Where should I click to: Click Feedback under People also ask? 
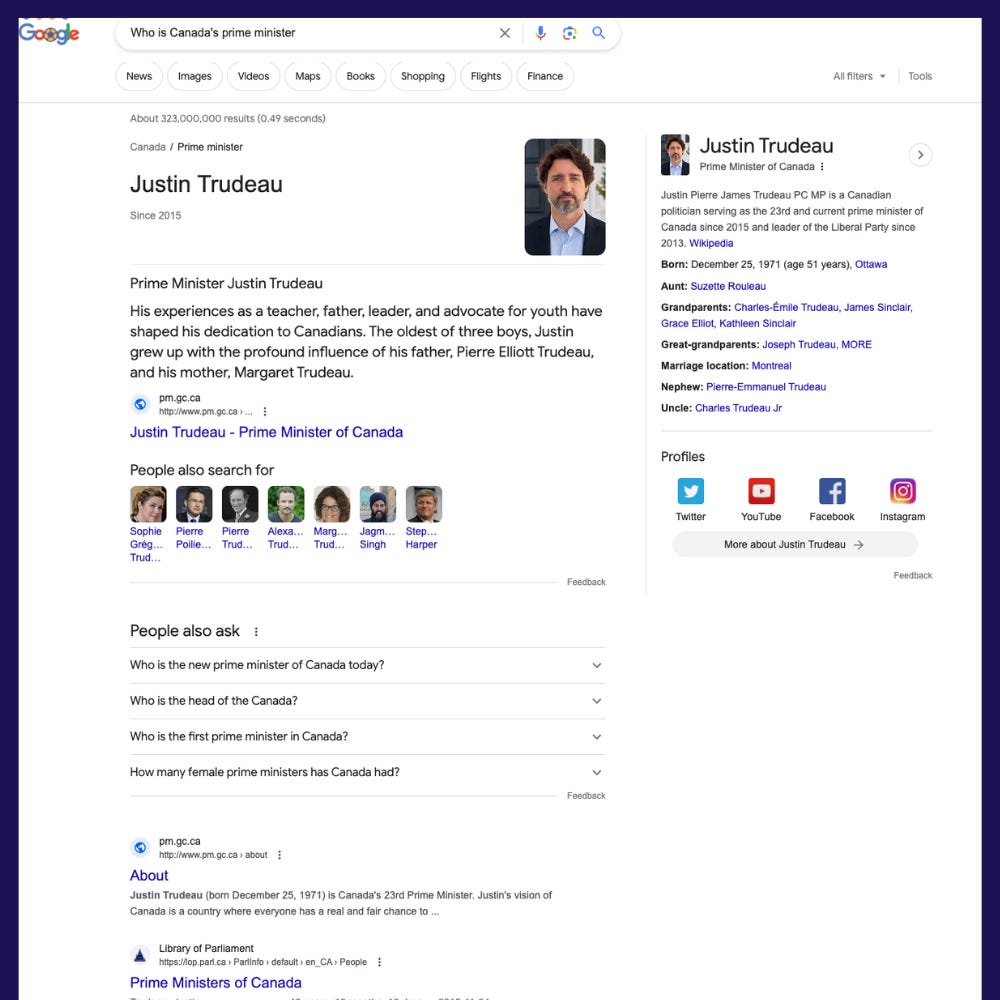586,796
